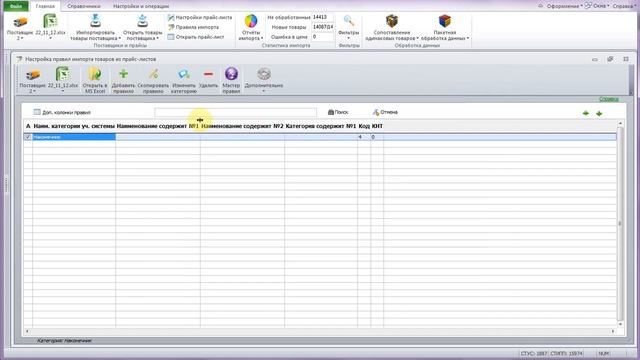Open the 22_11_12.xlsx Excel file in main ribbon
Viewport: 640px width, 360px height.
[50, 21]
